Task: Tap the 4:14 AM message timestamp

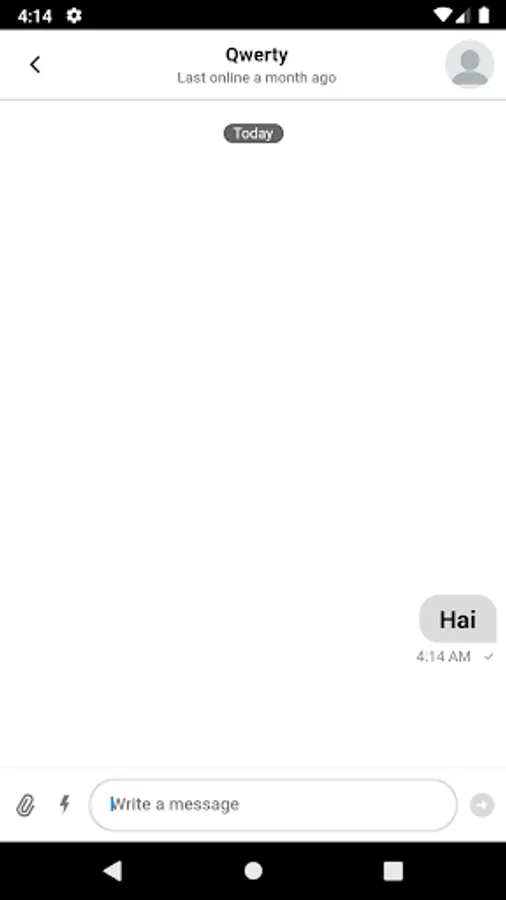Action: 443,657
